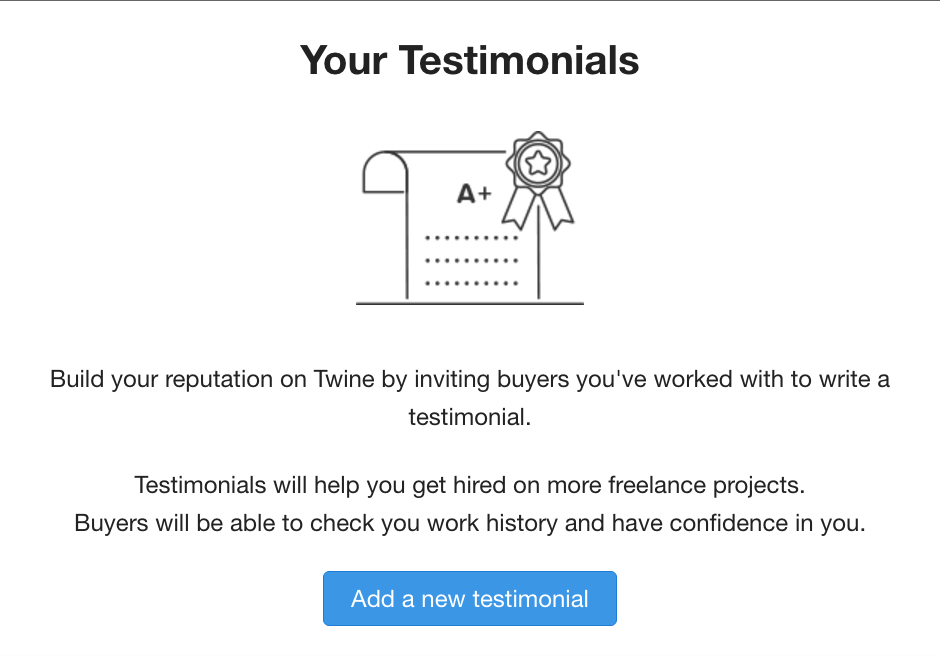940x656 pixels.
Task: Click the middle dotted line on certificate
Action: (471, 260)
